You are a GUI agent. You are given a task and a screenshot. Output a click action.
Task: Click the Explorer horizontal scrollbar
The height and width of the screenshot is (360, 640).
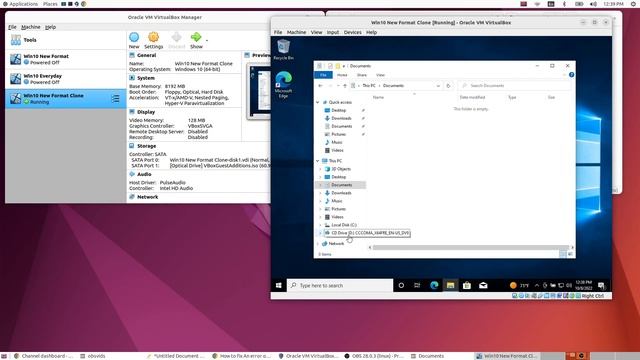click(x=470, y=247)
